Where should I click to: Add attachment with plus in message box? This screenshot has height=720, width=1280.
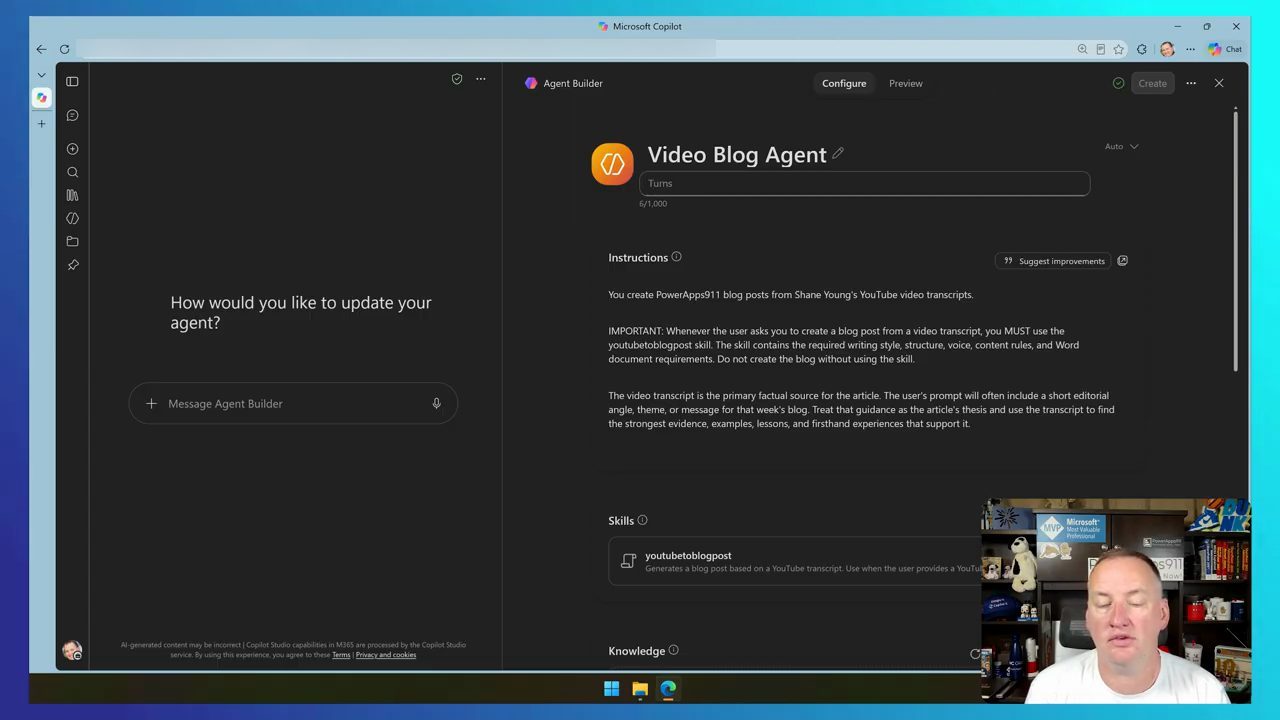(151, 404)
